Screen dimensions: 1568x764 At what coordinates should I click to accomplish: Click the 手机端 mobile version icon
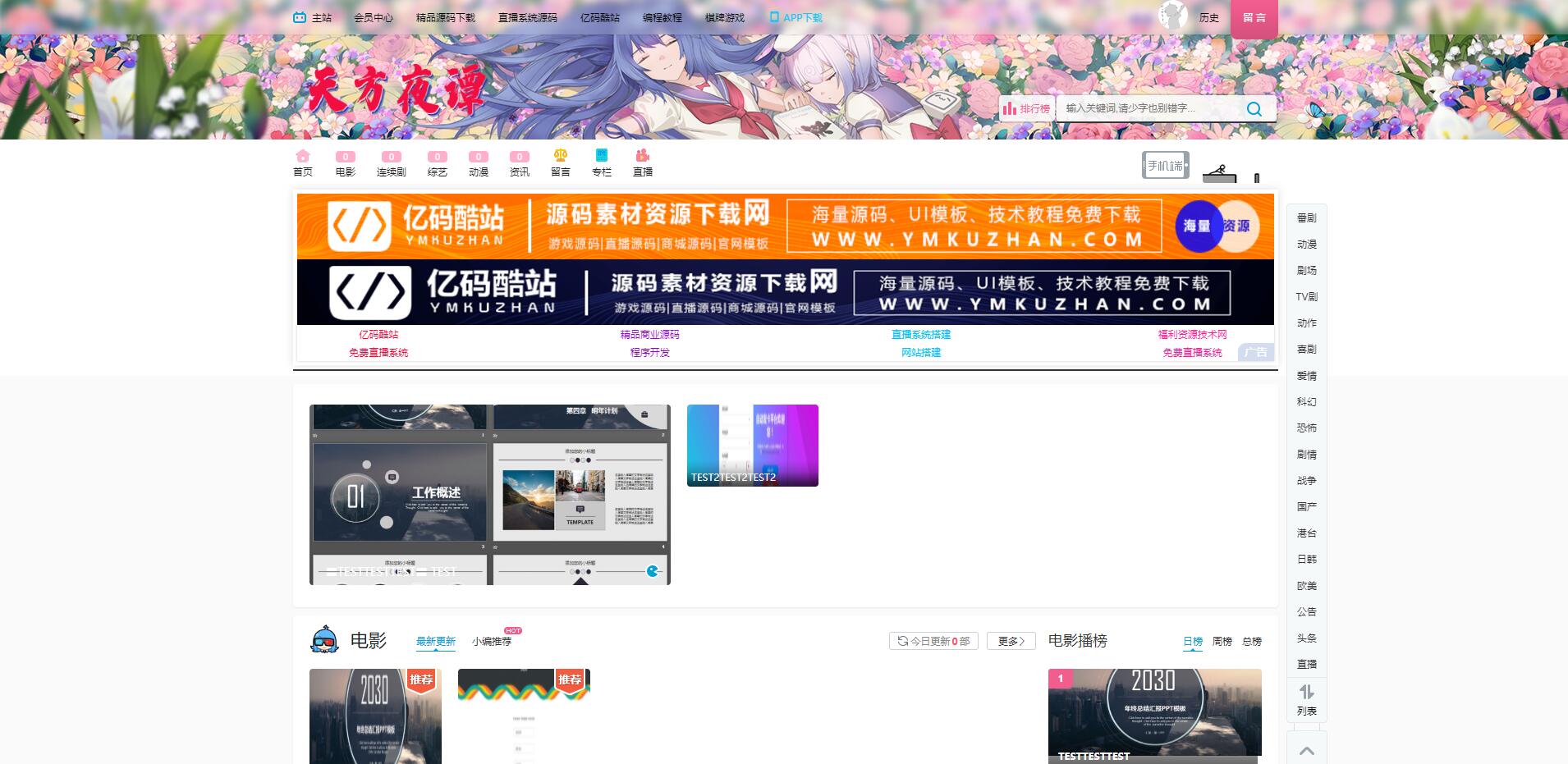(x=1165, y=166)
